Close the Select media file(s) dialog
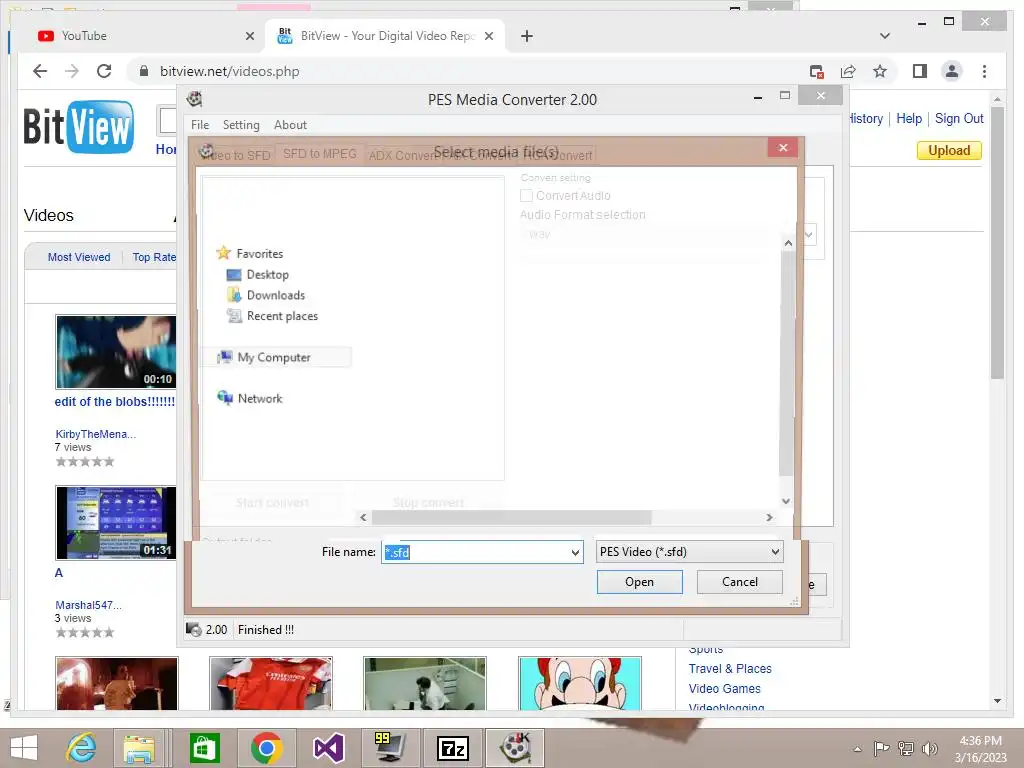The height and width of the screenshot is (768, 1024). [x=783, y=148]
